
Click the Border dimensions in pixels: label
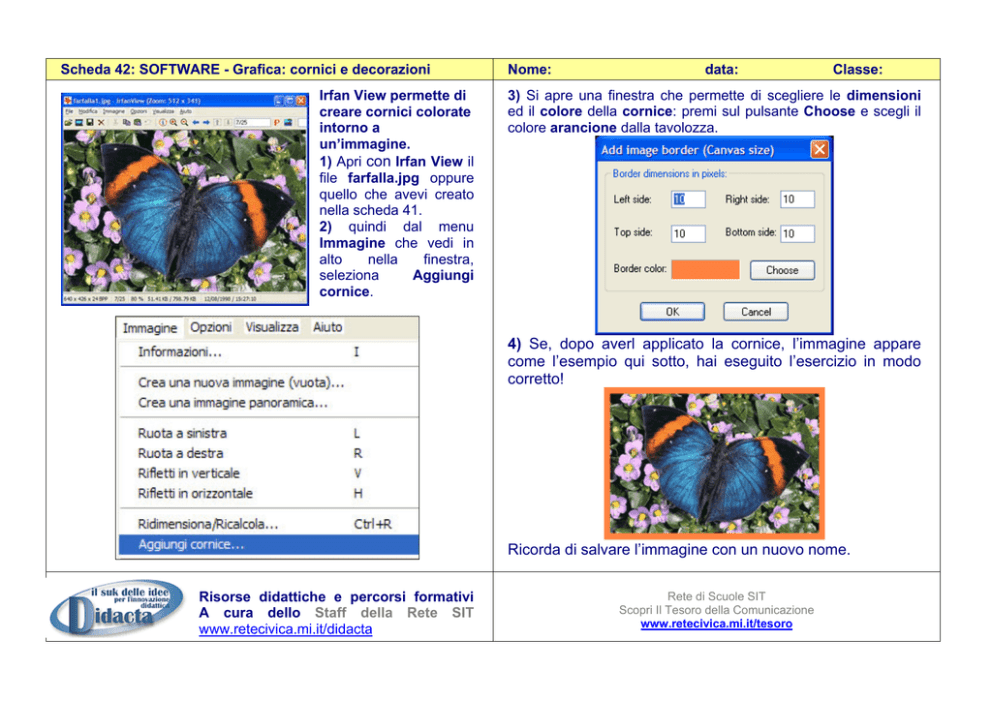pyautogui.click(x=669, y=173)
